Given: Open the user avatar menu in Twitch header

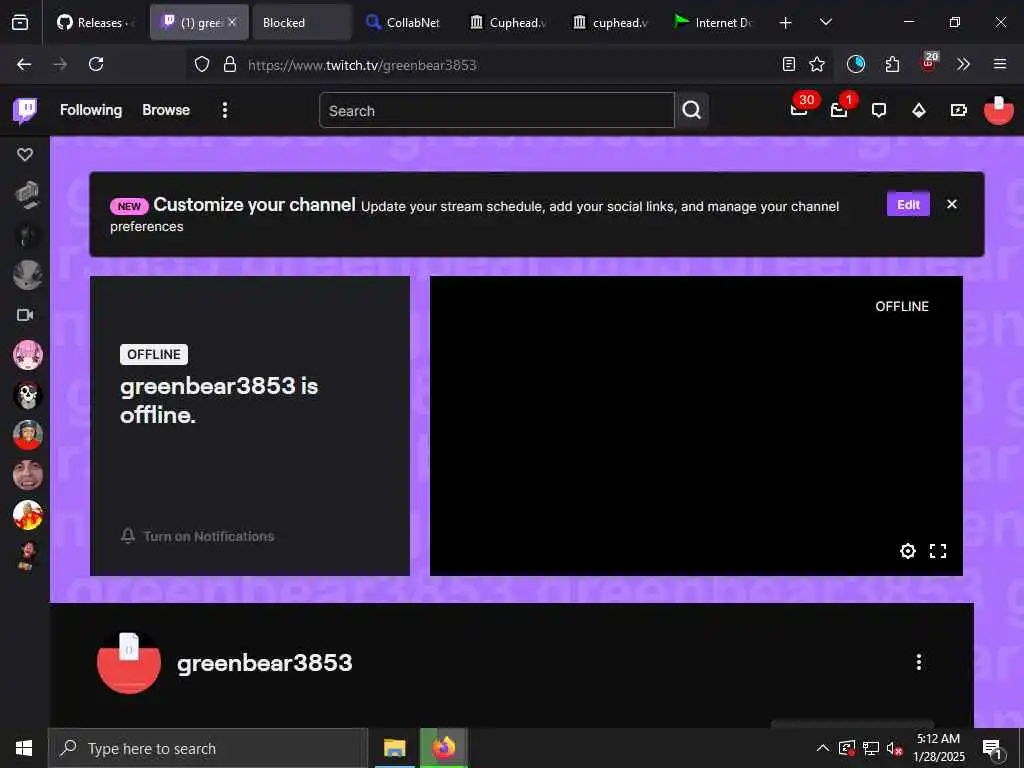Looking at the screenshot, I should coord(999,110).
